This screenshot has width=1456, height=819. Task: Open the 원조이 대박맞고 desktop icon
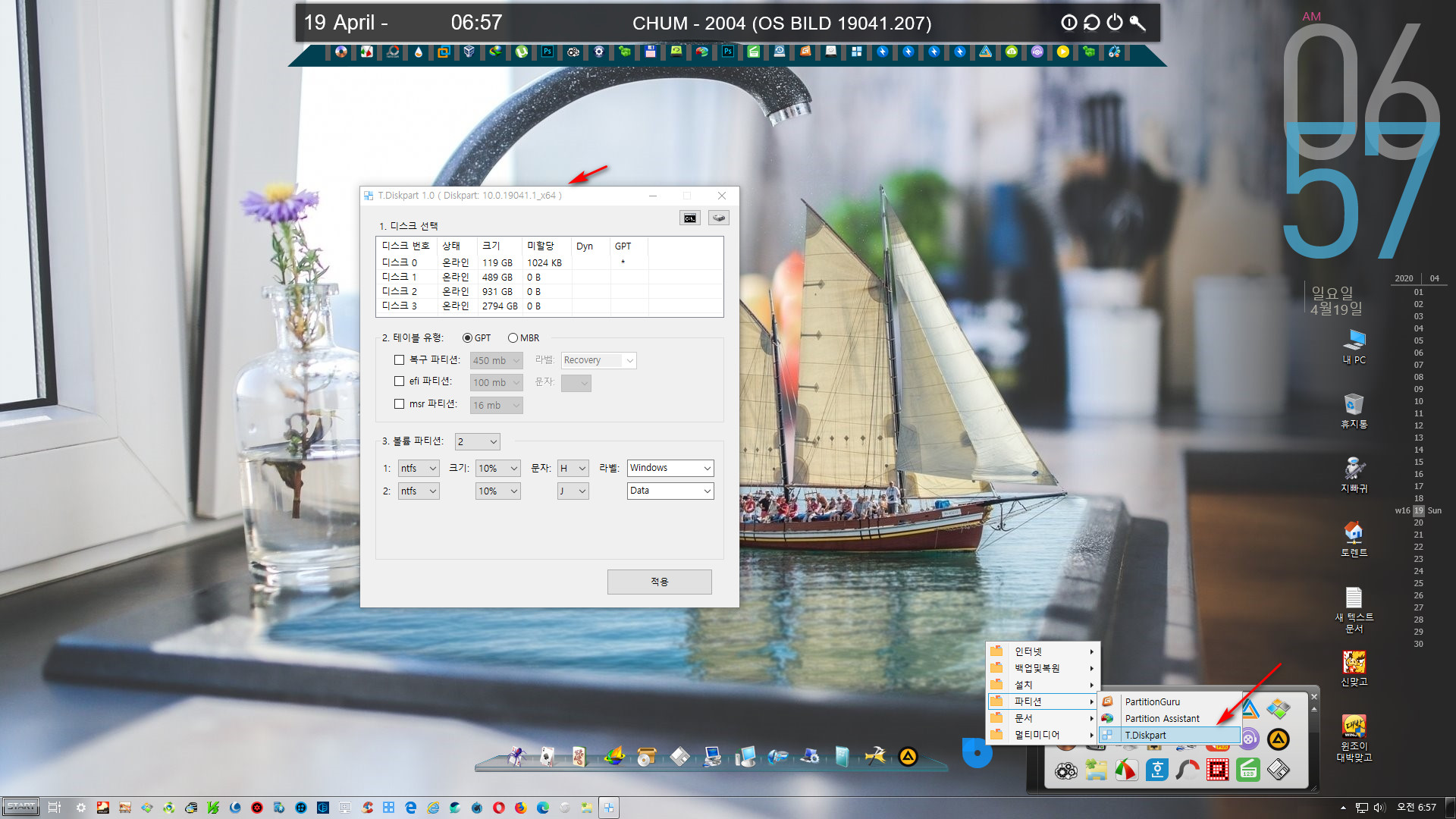pyautogui.click(x=1354, y=738)
